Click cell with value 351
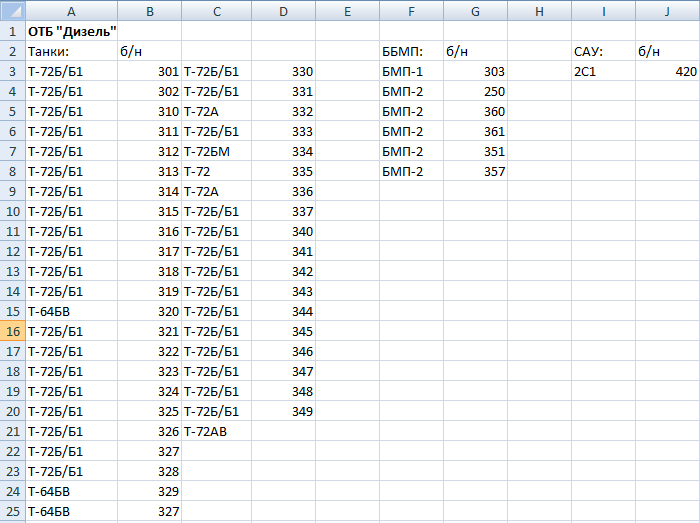The image size is (700, 523). [475, 151]
